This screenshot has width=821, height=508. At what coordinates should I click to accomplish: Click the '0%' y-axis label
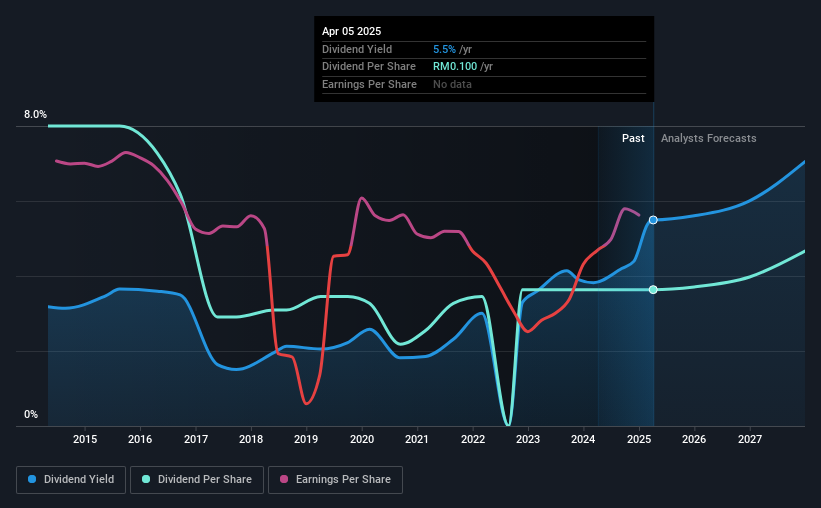(31, 414)
